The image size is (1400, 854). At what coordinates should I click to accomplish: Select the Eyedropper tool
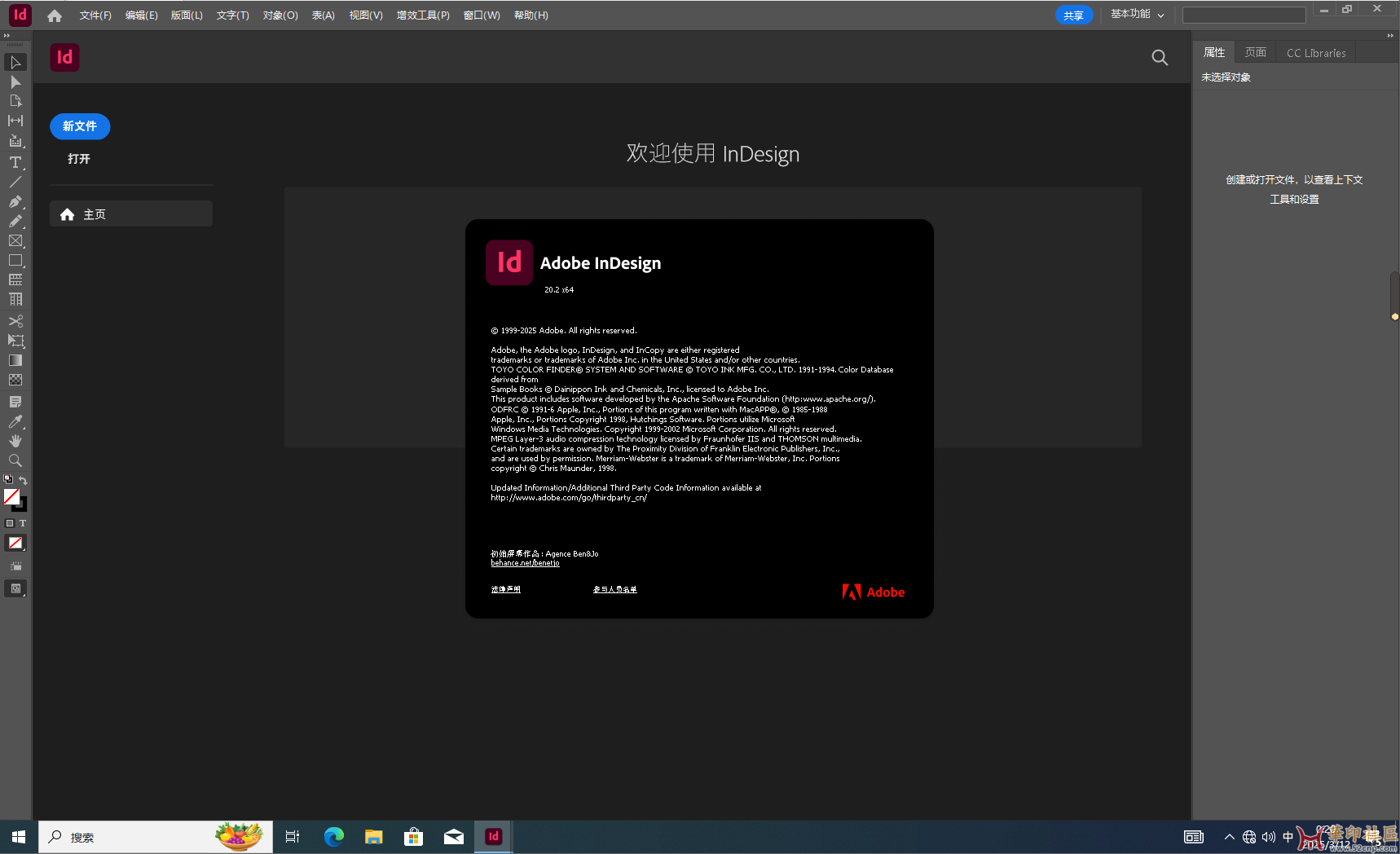15,421
